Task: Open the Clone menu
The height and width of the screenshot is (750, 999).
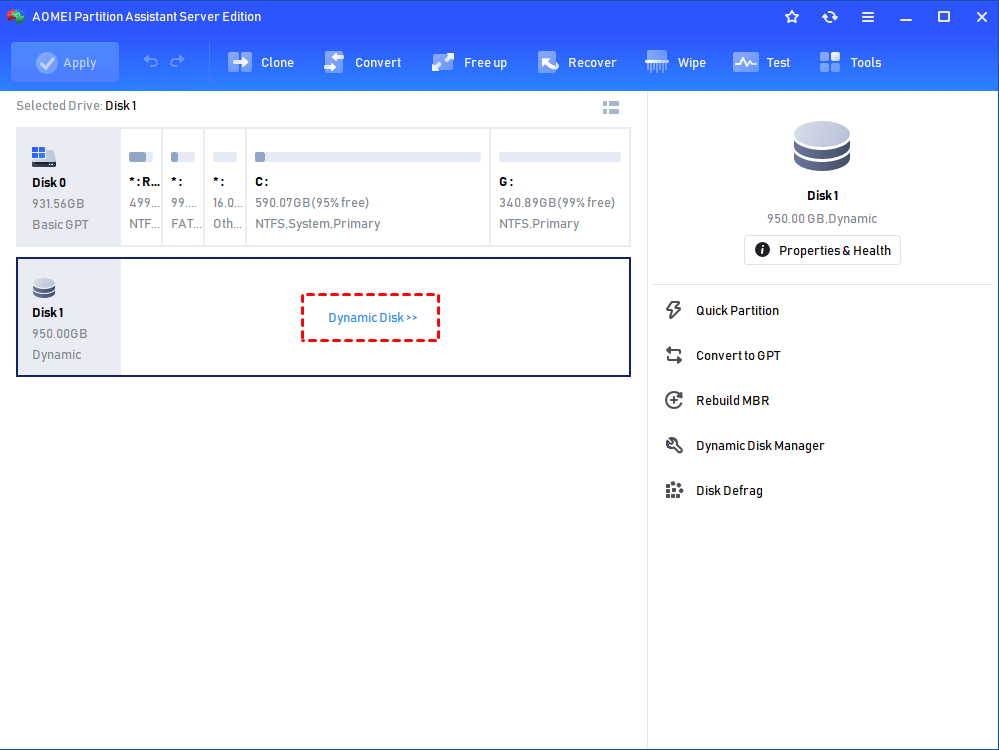Action: pyautogui.click(x=261, y=62)
